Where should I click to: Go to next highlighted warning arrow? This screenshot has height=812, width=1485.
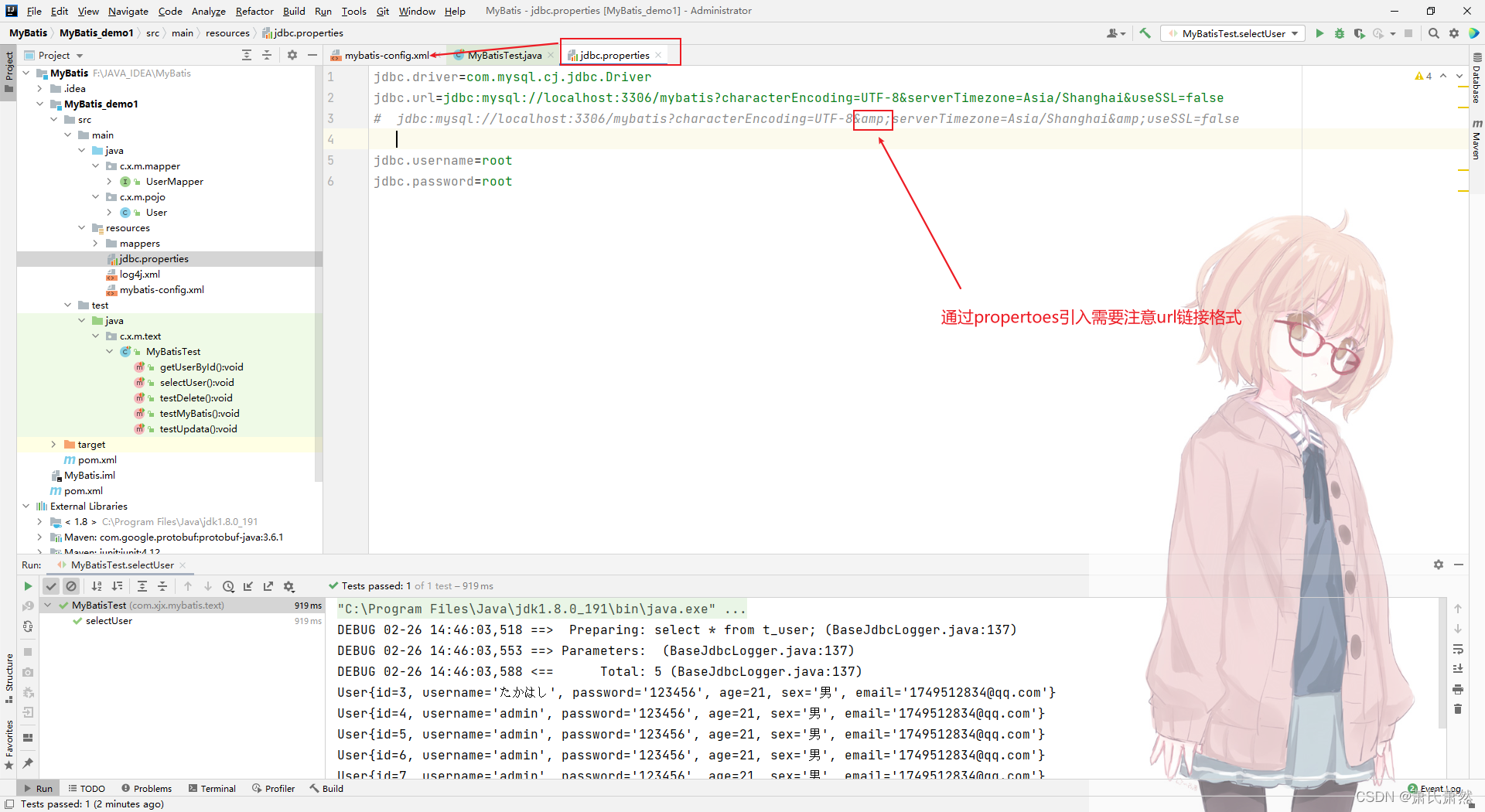pos(1459,76)
